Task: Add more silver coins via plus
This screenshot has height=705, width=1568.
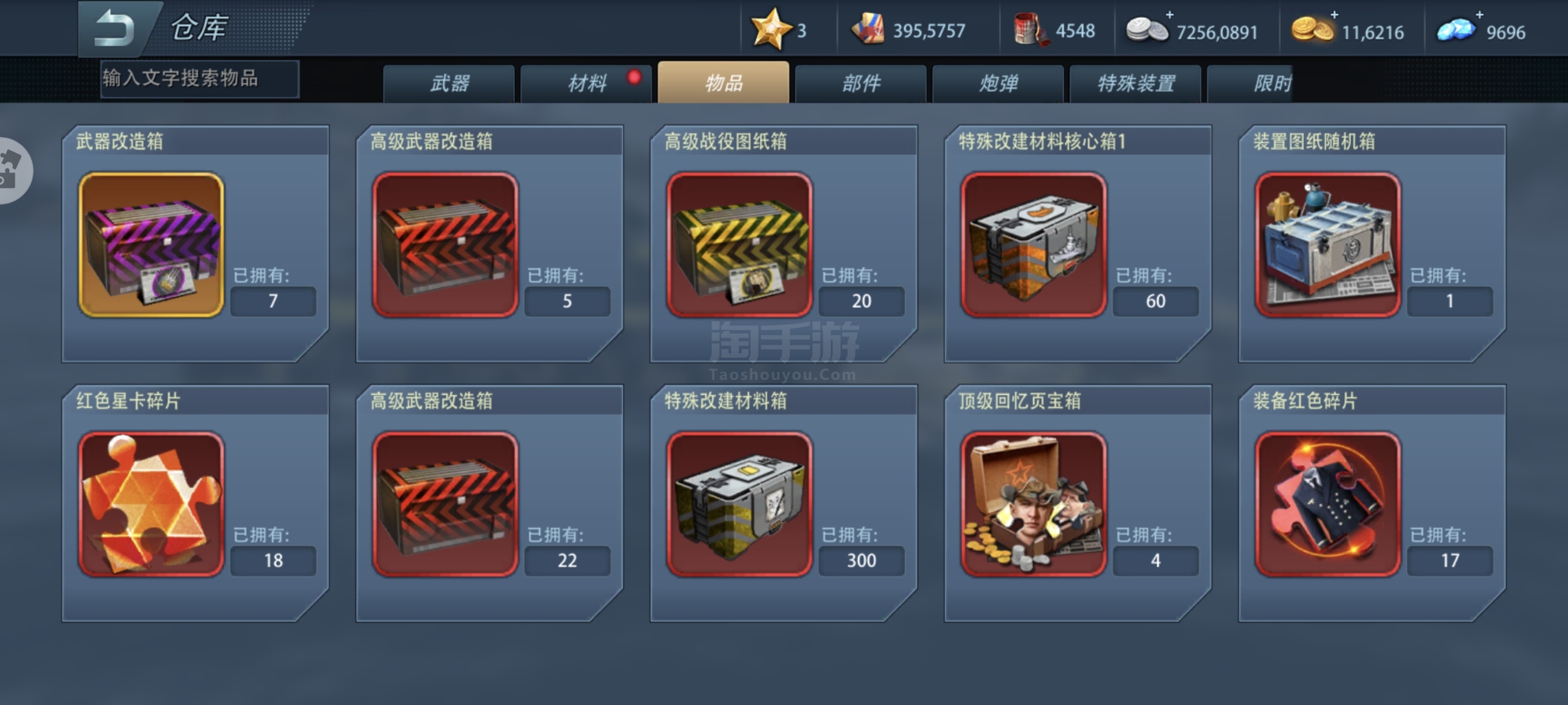Action: [1168, 14]
